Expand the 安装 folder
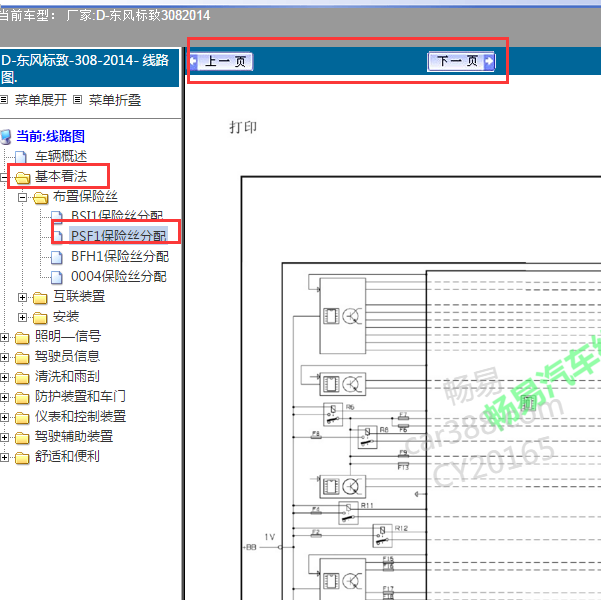 [23, 317]
